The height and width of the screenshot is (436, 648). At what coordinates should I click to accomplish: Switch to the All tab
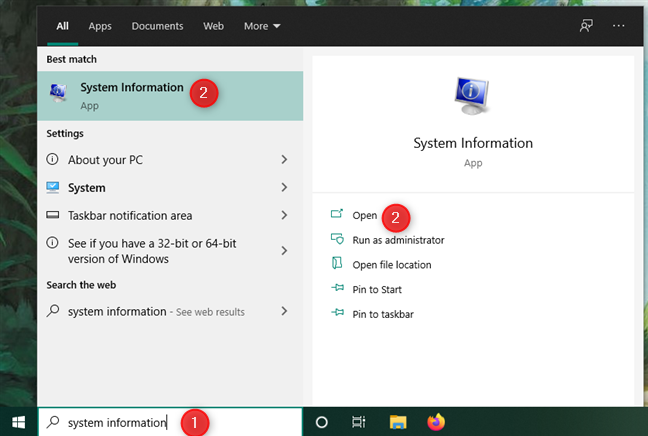pos(62,26)
